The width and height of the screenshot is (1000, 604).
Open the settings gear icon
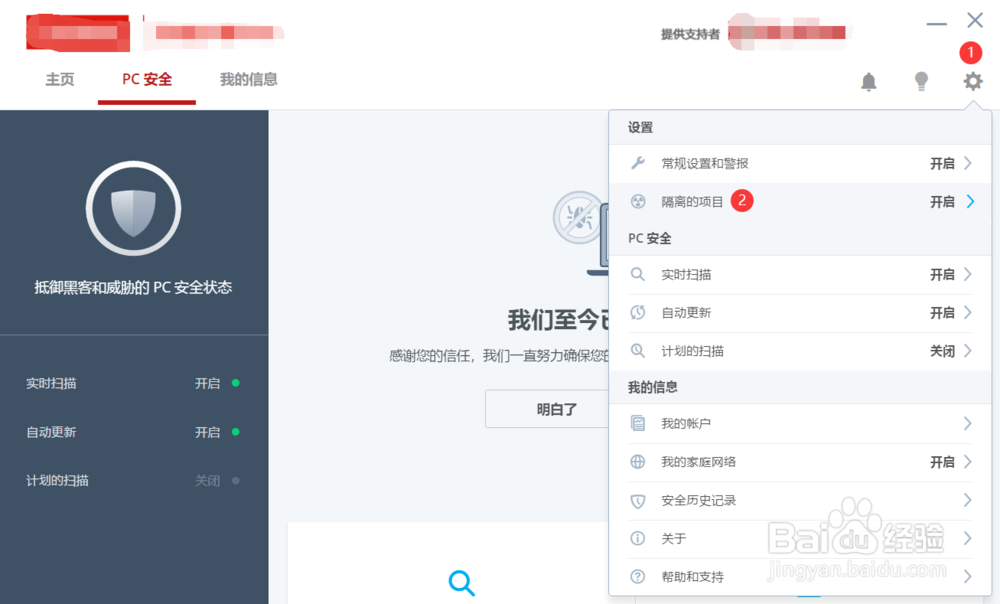coord(971,82)
